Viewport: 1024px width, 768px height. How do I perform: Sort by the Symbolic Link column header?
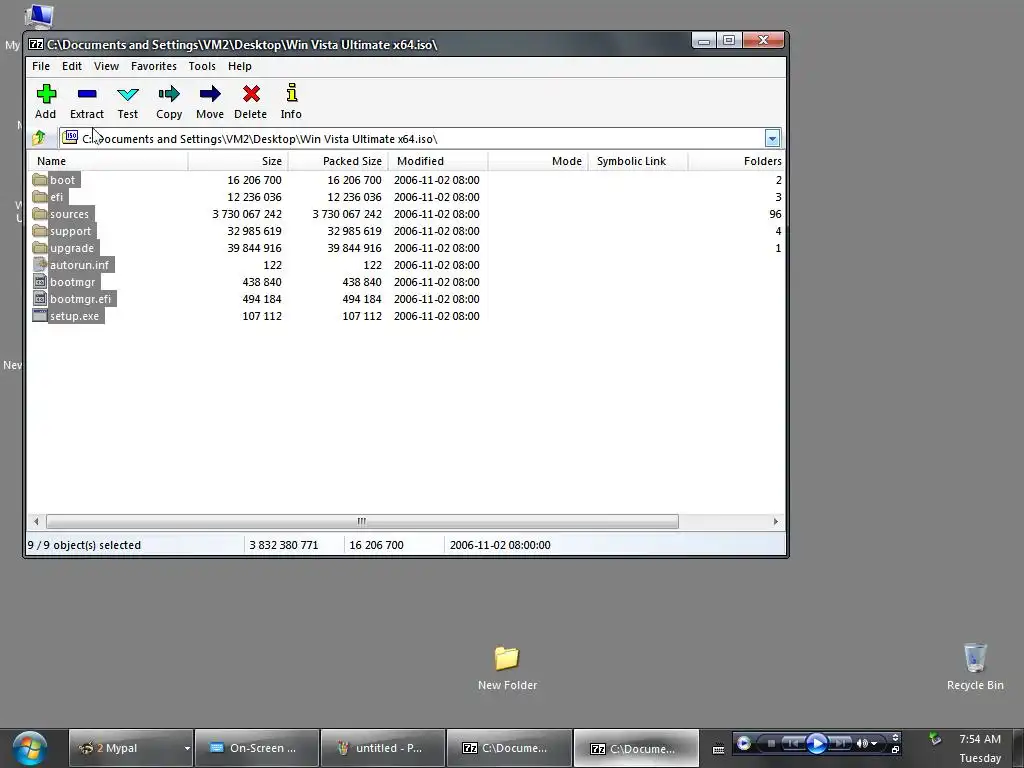coord(638,161)
